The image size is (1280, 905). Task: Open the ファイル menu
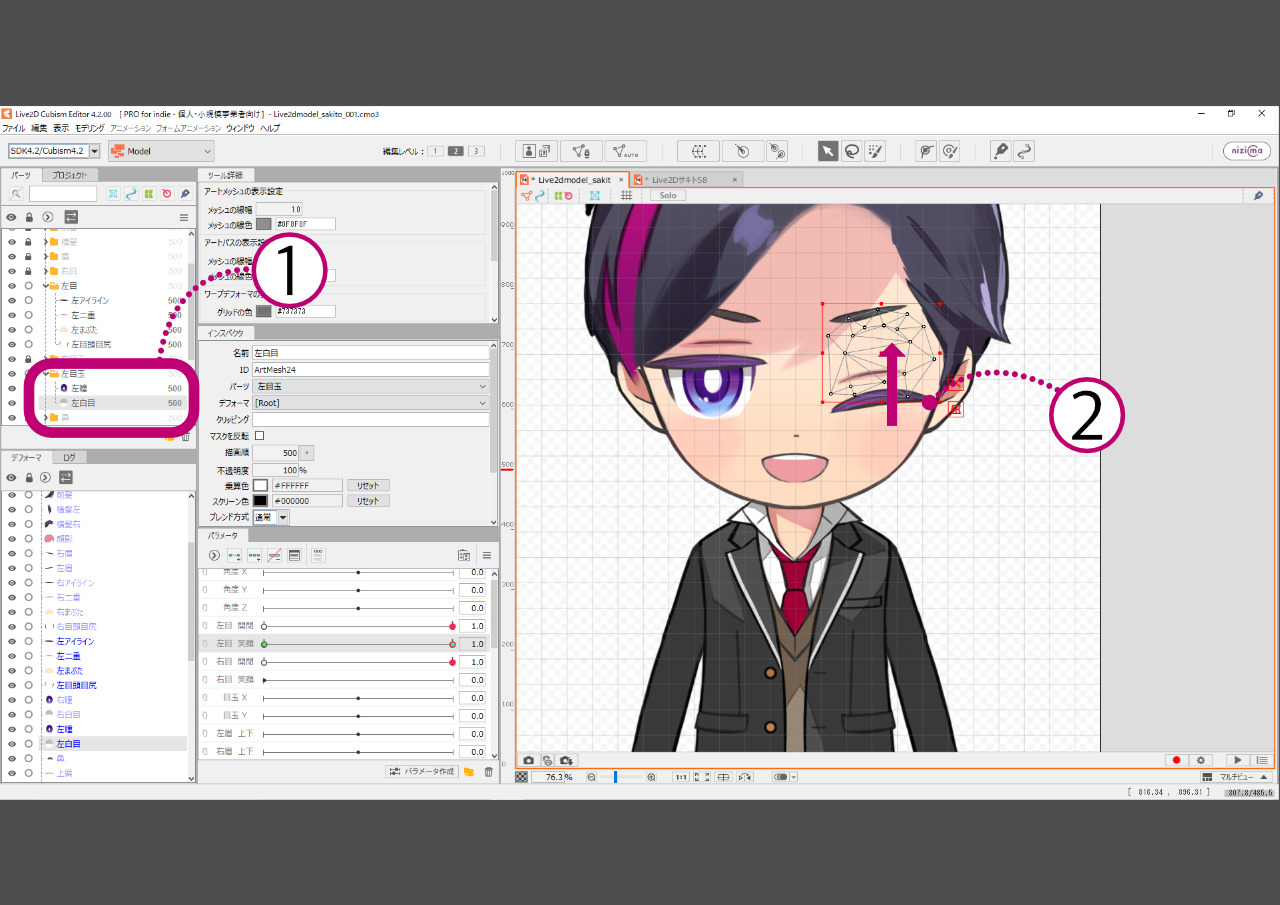[x=13, y=128]
